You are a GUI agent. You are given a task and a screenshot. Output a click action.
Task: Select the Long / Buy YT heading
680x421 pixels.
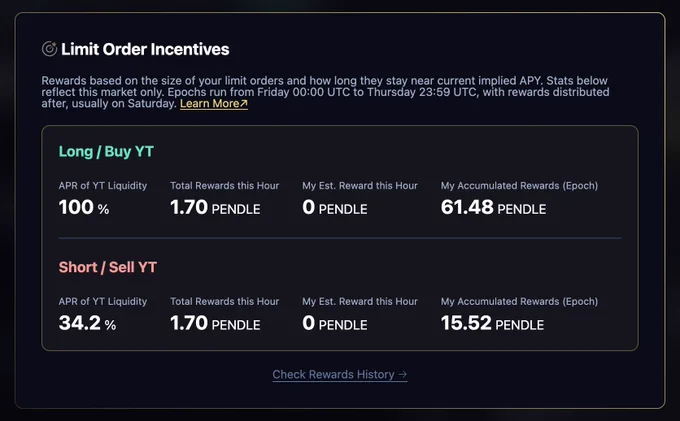[106, 151]
